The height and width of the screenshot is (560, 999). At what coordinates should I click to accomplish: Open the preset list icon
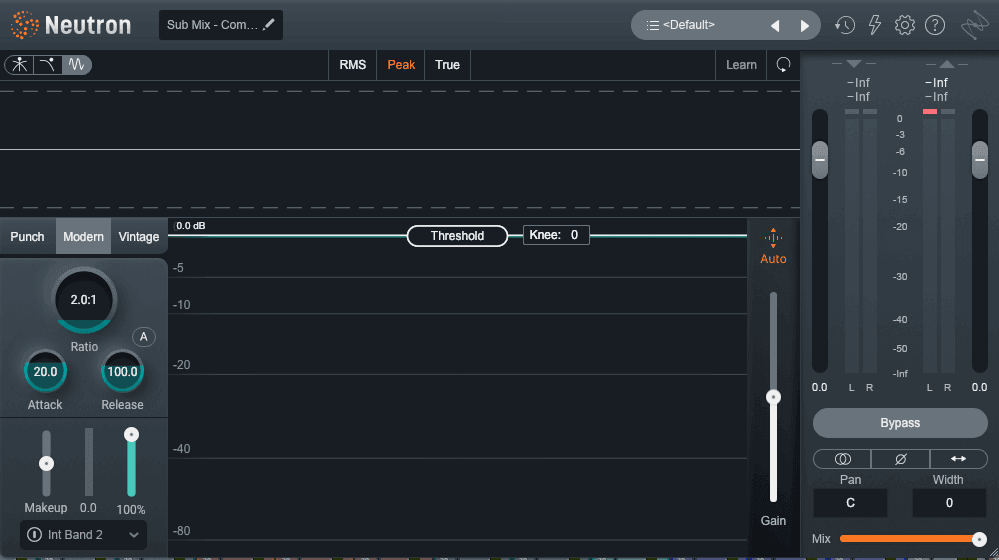(652, 25)
